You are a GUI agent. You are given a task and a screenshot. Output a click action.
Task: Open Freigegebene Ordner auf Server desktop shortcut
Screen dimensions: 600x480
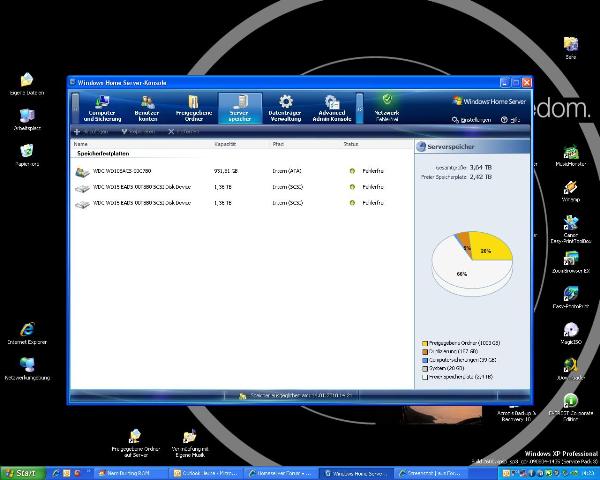tap(135, 443)
